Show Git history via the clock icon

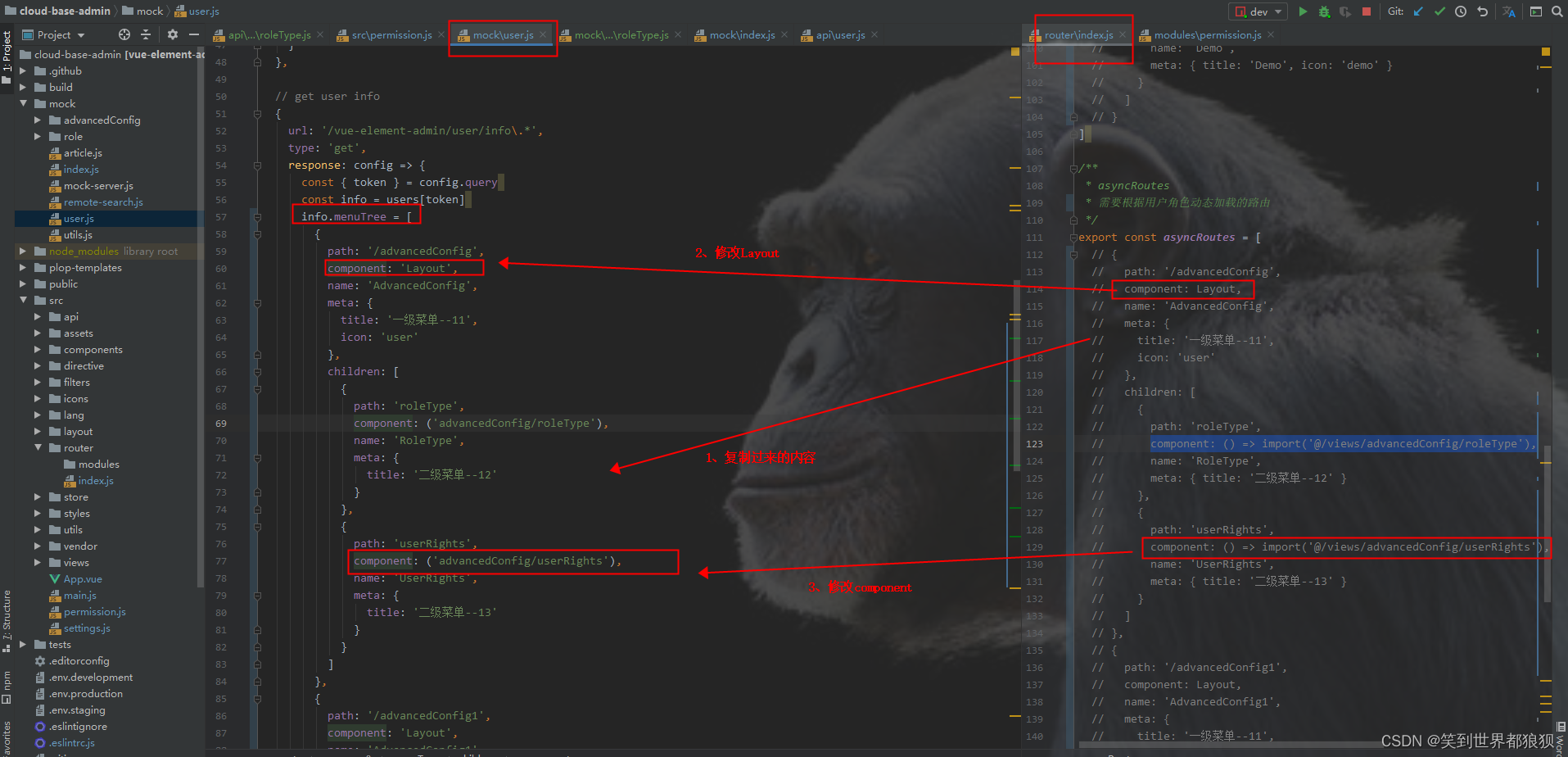point(1461,11)
